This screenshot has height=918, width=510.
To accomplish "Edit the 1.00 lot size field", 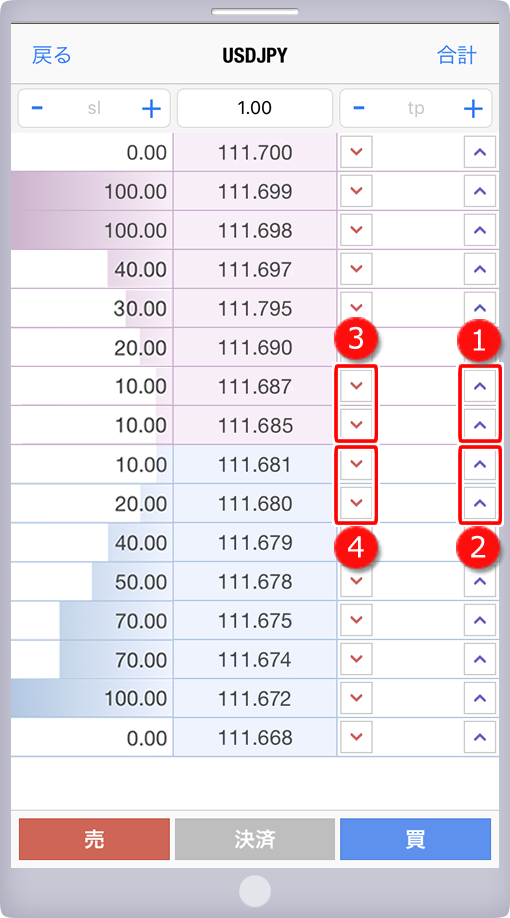I will pos(255,108).
